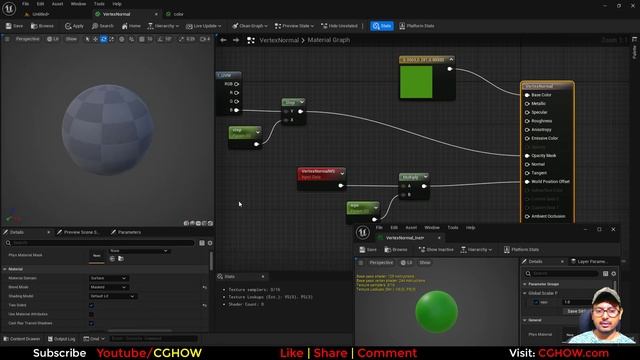Switch to the Preview Scene Settings tab
The width and height of the screenshot is (640, 360).
click(79, 232)
